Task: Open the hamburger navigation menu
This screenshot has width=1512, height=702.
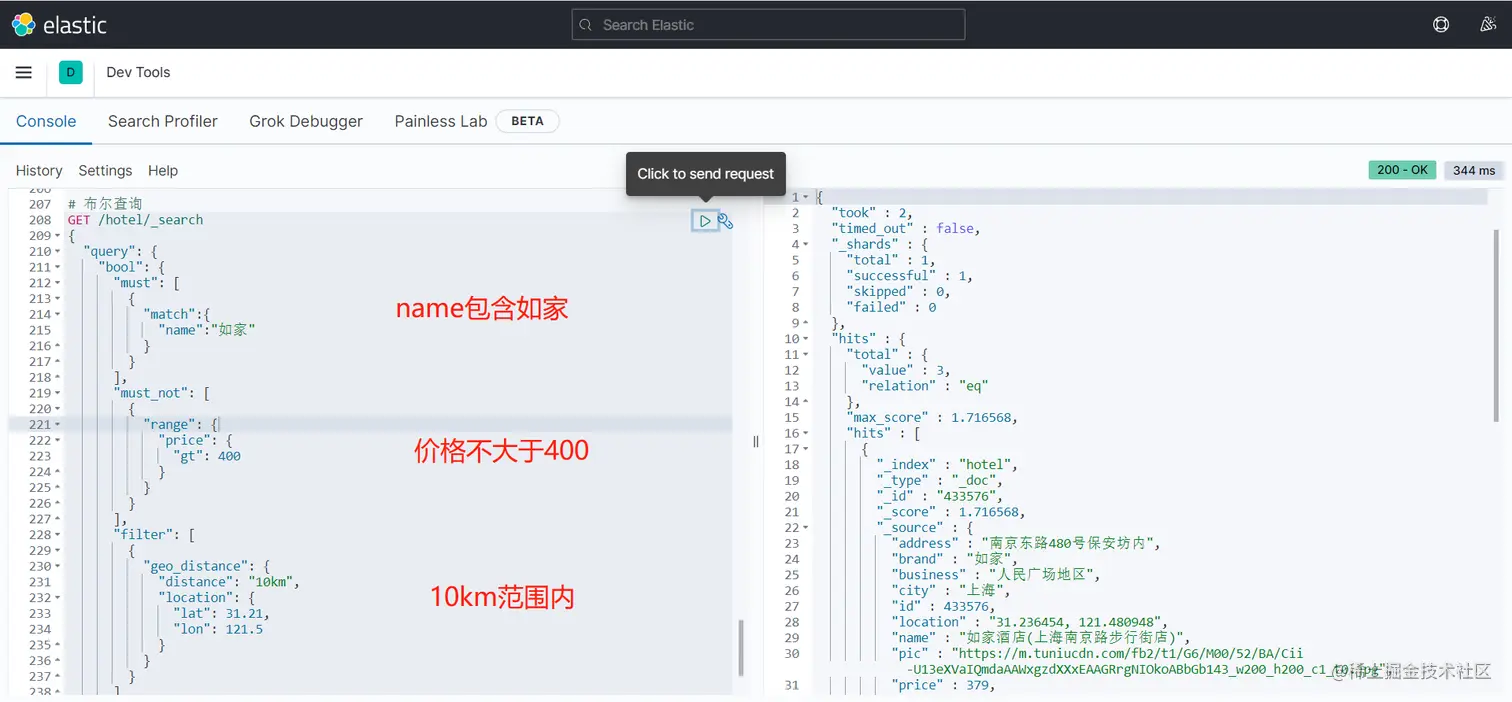Action: click(24, 72)
